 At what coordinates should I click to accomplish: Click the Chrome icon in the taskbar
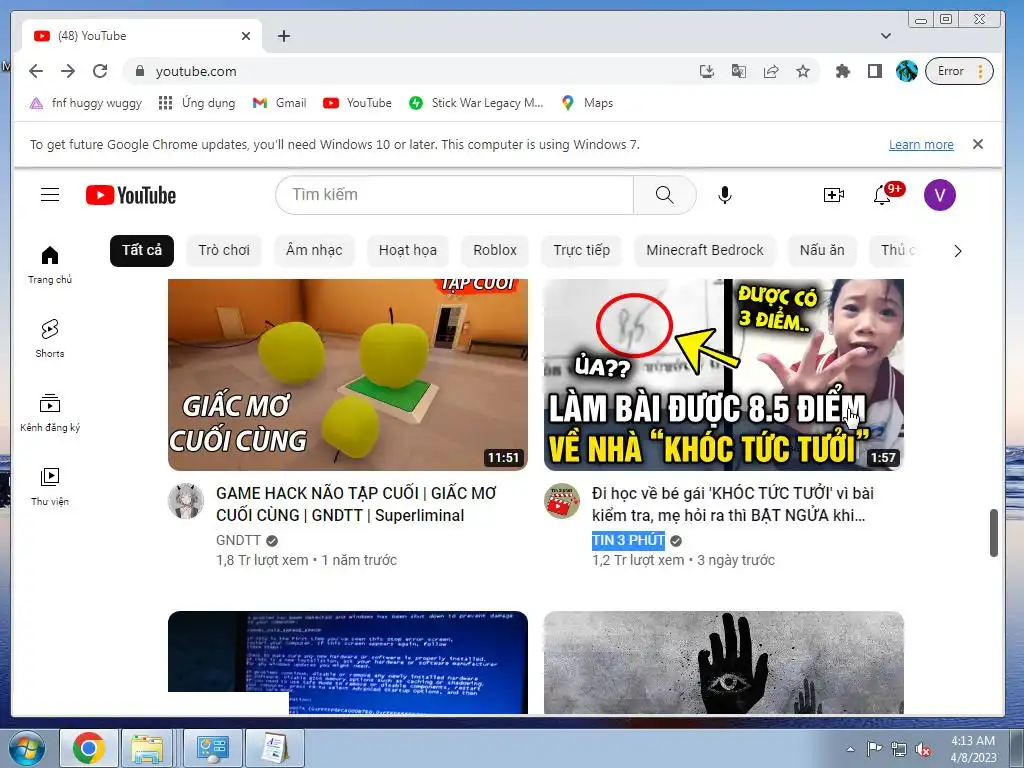[89, 748]
